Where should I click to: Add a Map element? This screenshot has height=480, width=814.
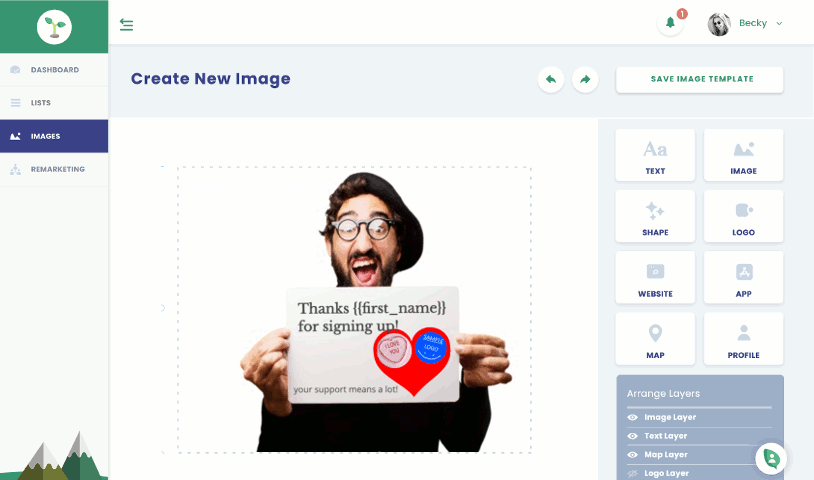pyautogui.click(x=655, y=339)
